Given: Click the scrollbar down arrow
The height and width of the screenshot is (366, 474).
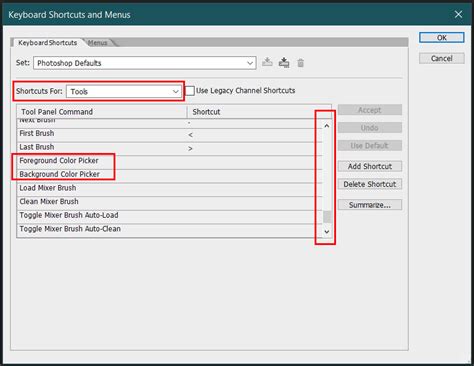Looking at the screenshot, I should [x=327, y=231].
